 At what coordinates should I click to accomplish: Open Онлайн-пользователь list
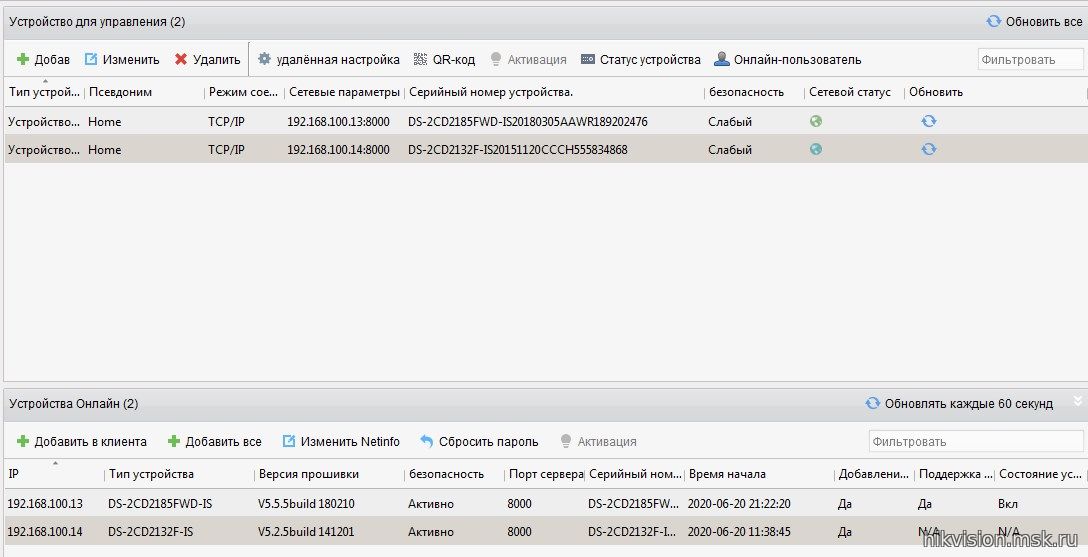(788, 60)
